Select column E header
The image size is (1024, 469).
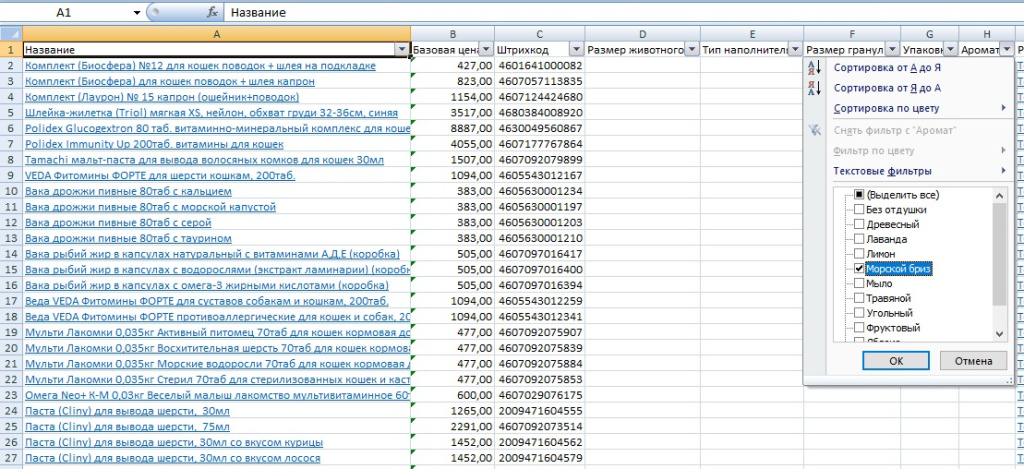click(x=752, y=34)
